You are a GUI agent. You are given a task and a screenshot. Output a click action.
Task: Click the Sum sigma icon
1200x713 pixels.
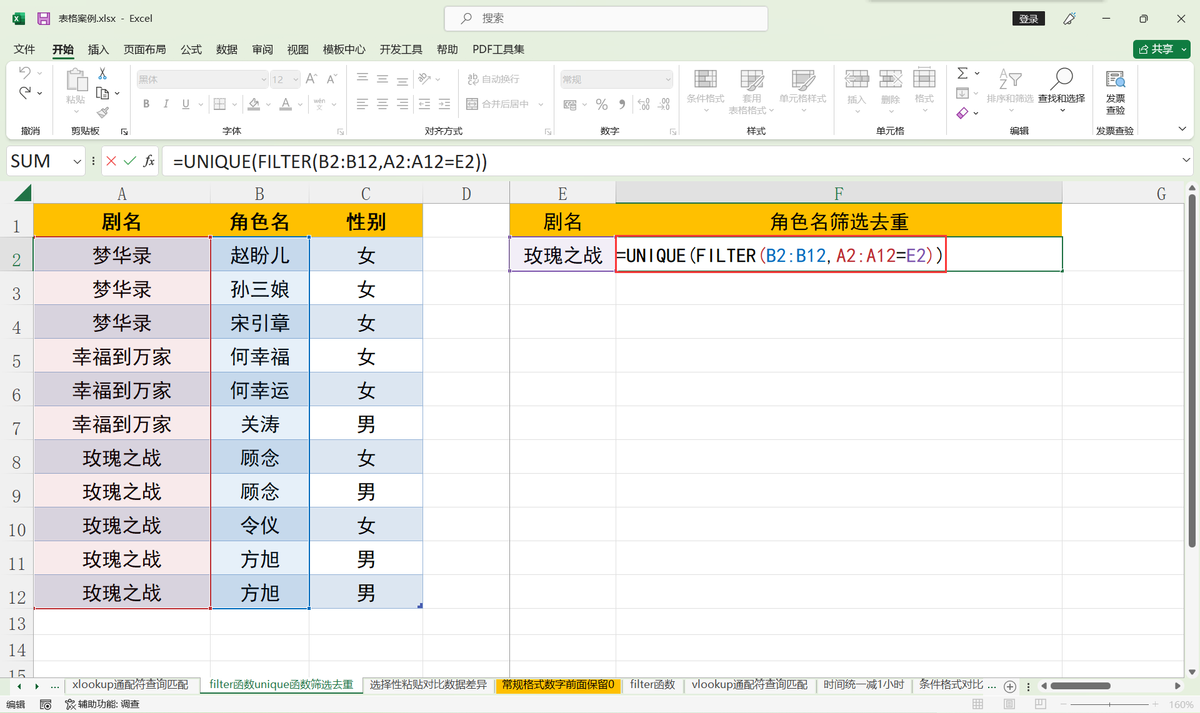(x=962, y=73)
